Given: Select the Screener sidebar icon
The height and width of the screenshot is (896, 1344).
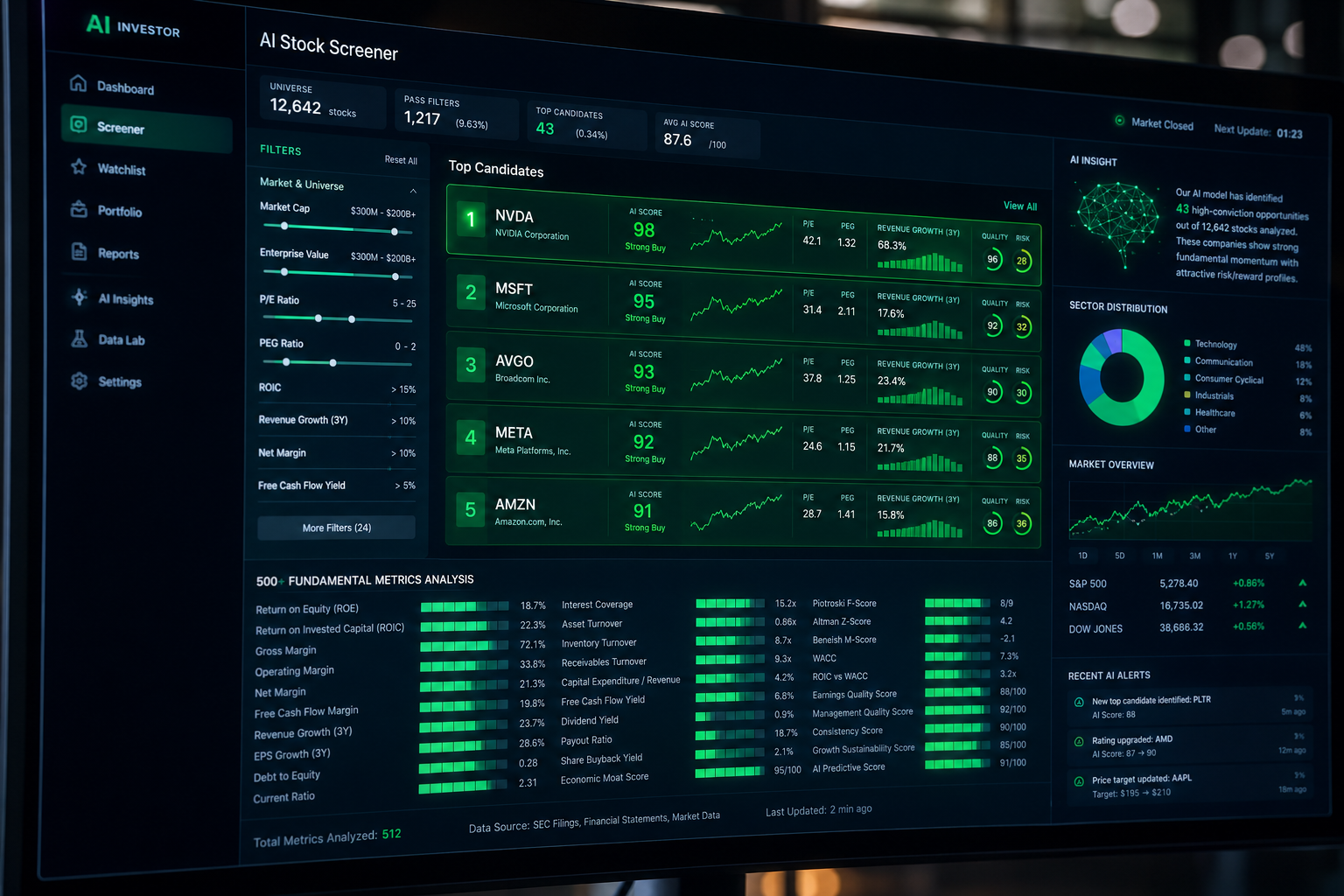Looking at the screenshot, I should click(79, 125).
